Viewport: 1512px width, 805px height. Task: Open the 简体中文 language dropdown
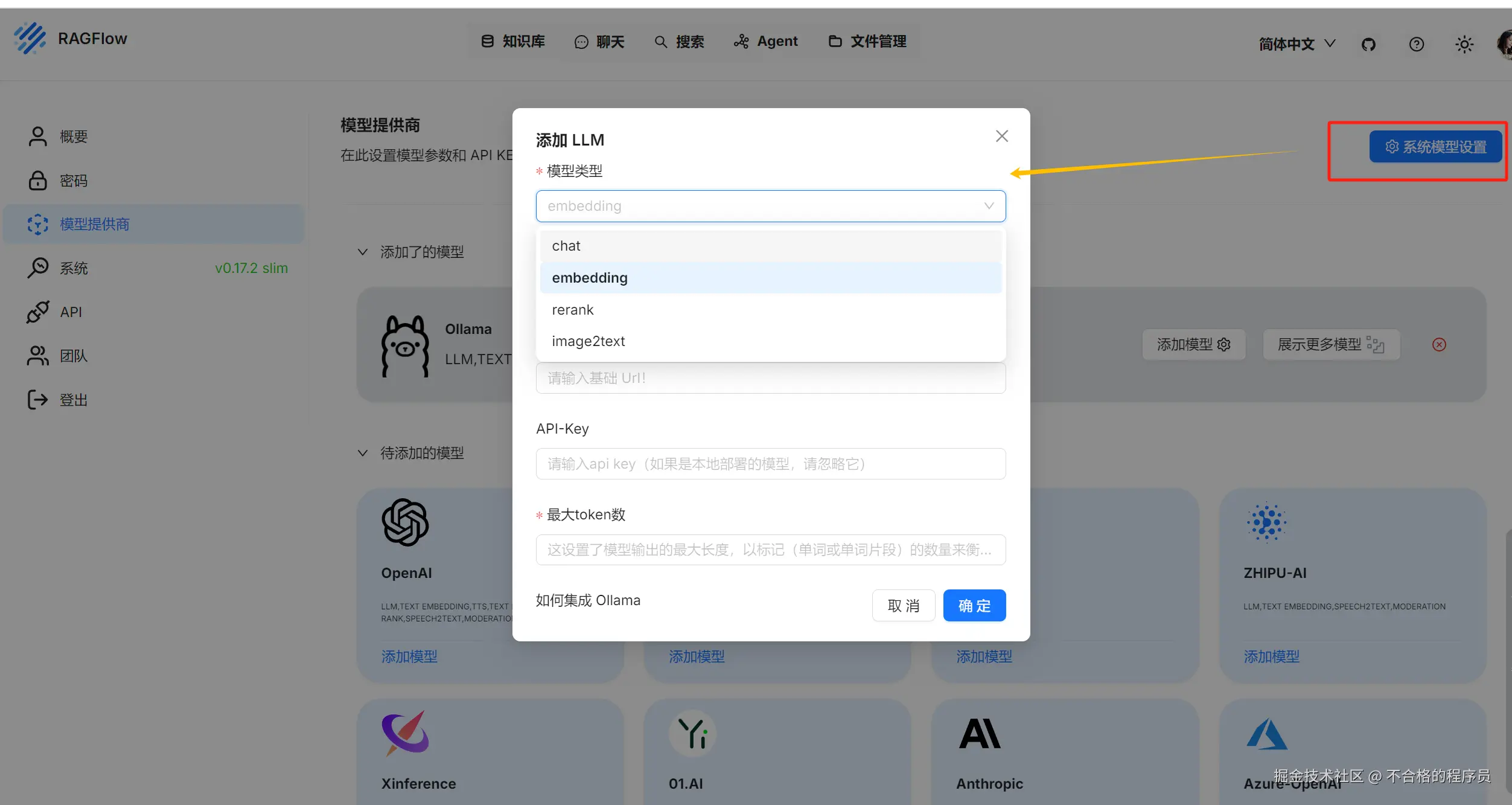(x=1297, y=44)
